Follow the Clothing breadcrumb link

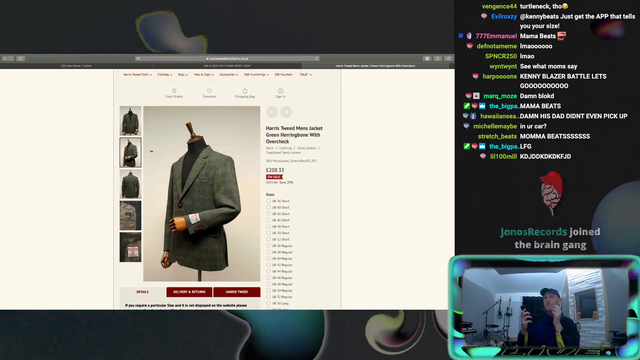[x=285, y=148]
